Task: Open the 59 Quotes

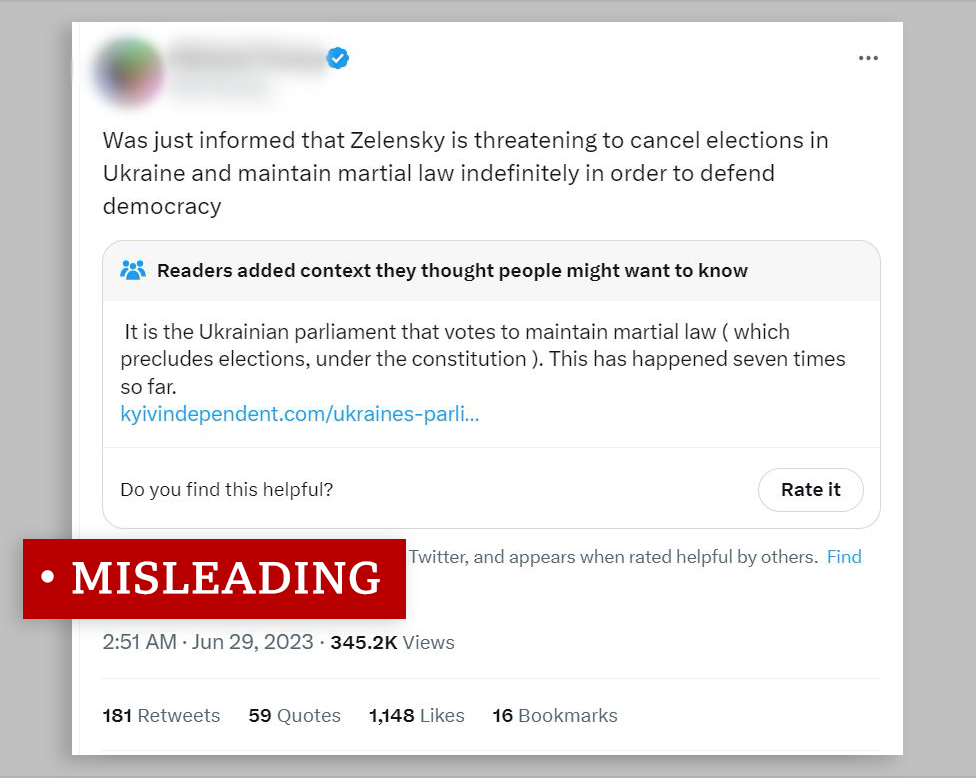Action: pyautogui.click(x=294, y=715)
